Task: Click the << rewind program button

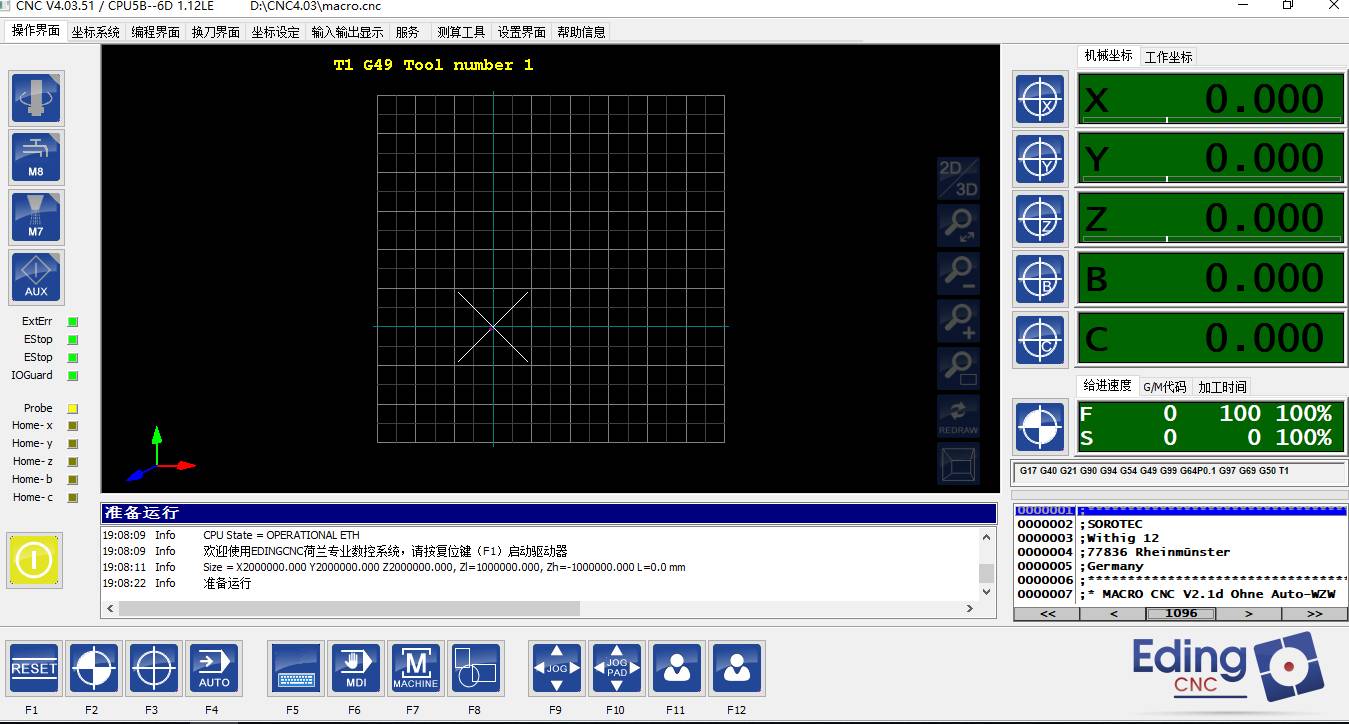Action: click(1046, 614)
